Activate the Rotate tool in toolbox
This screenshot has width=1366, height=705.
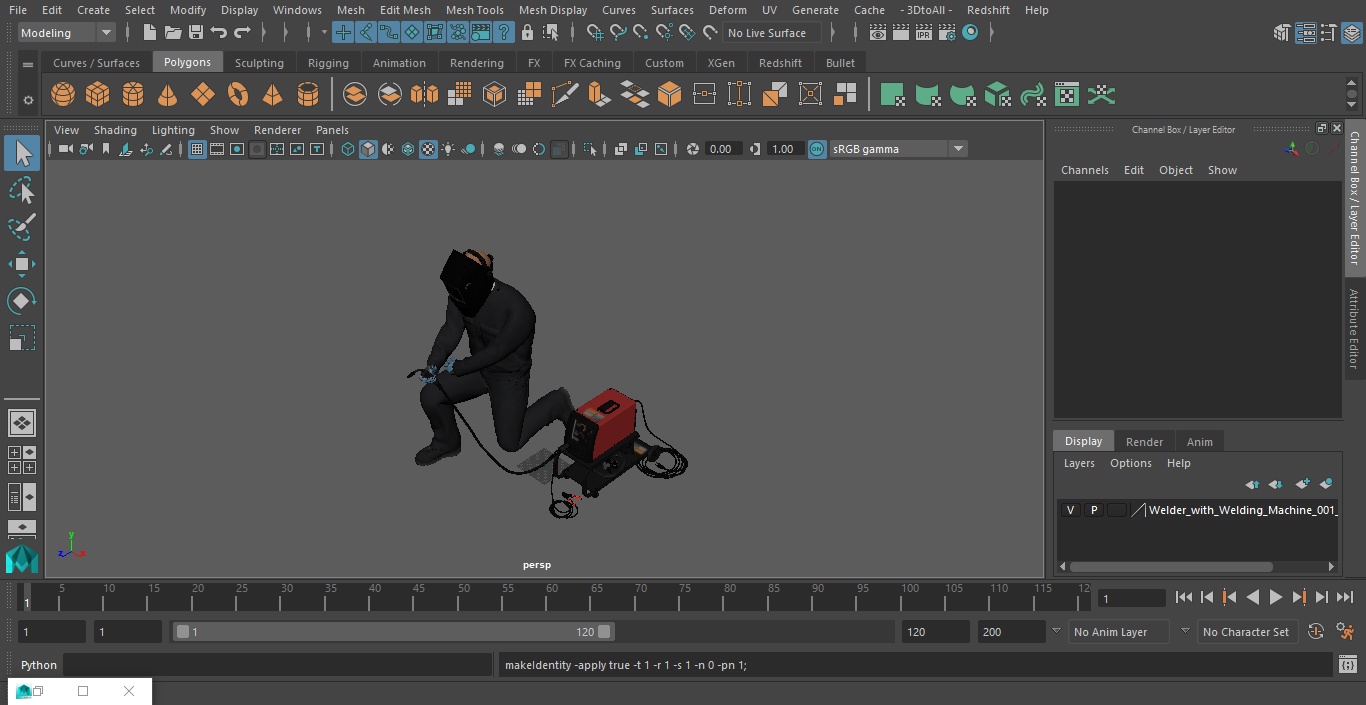click(x=22, y=301)
